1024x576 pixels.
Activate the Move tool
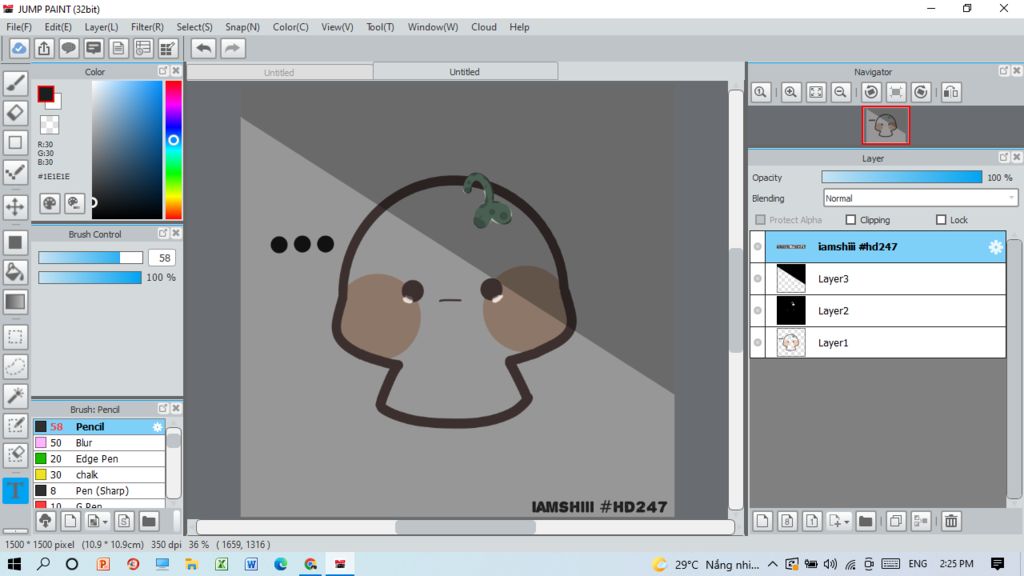[15, 207]
